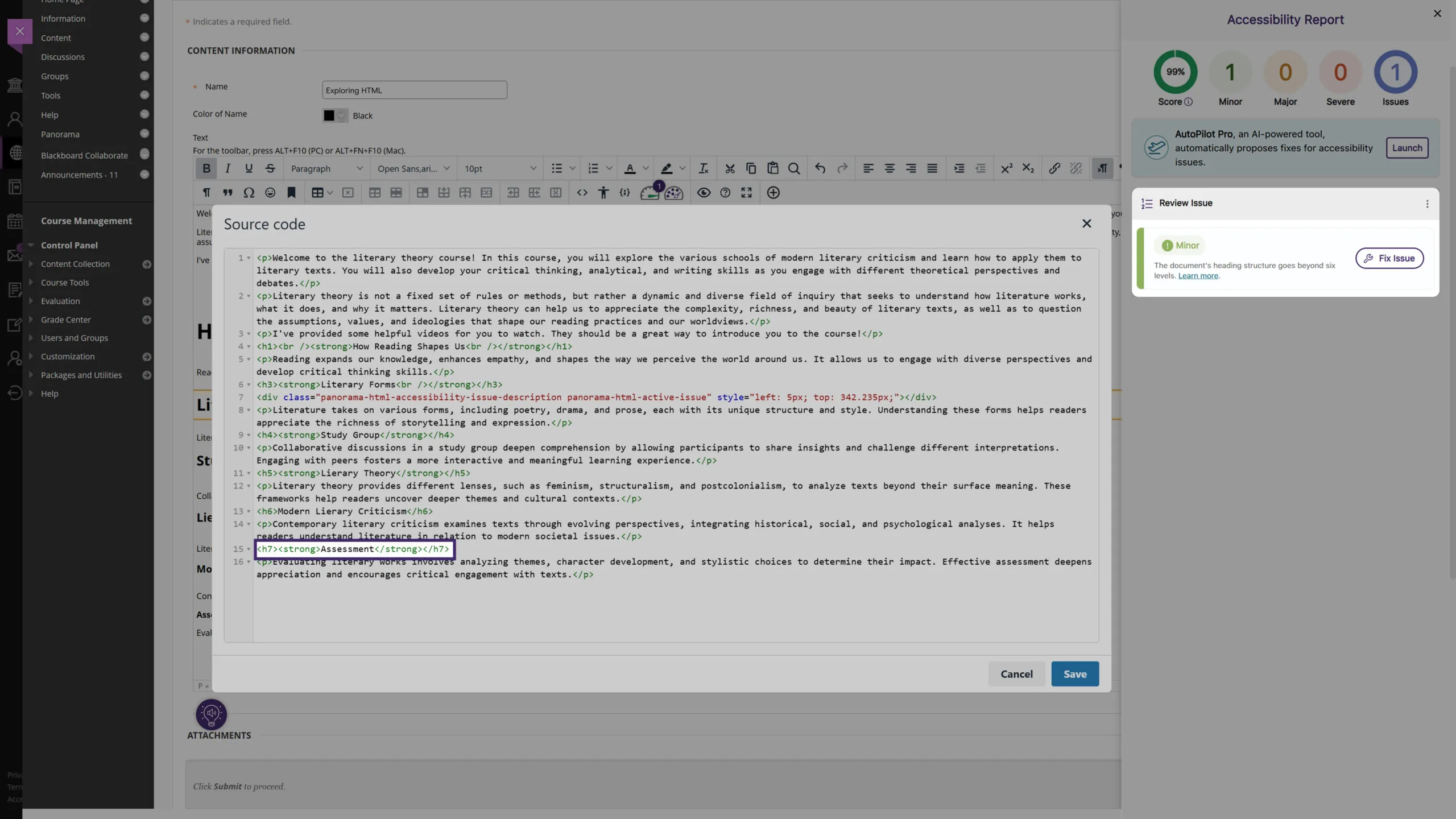Click the Strikethrough icon in toolbar
The height and width of the screenshot is (819, 1456).
[270, 168]
